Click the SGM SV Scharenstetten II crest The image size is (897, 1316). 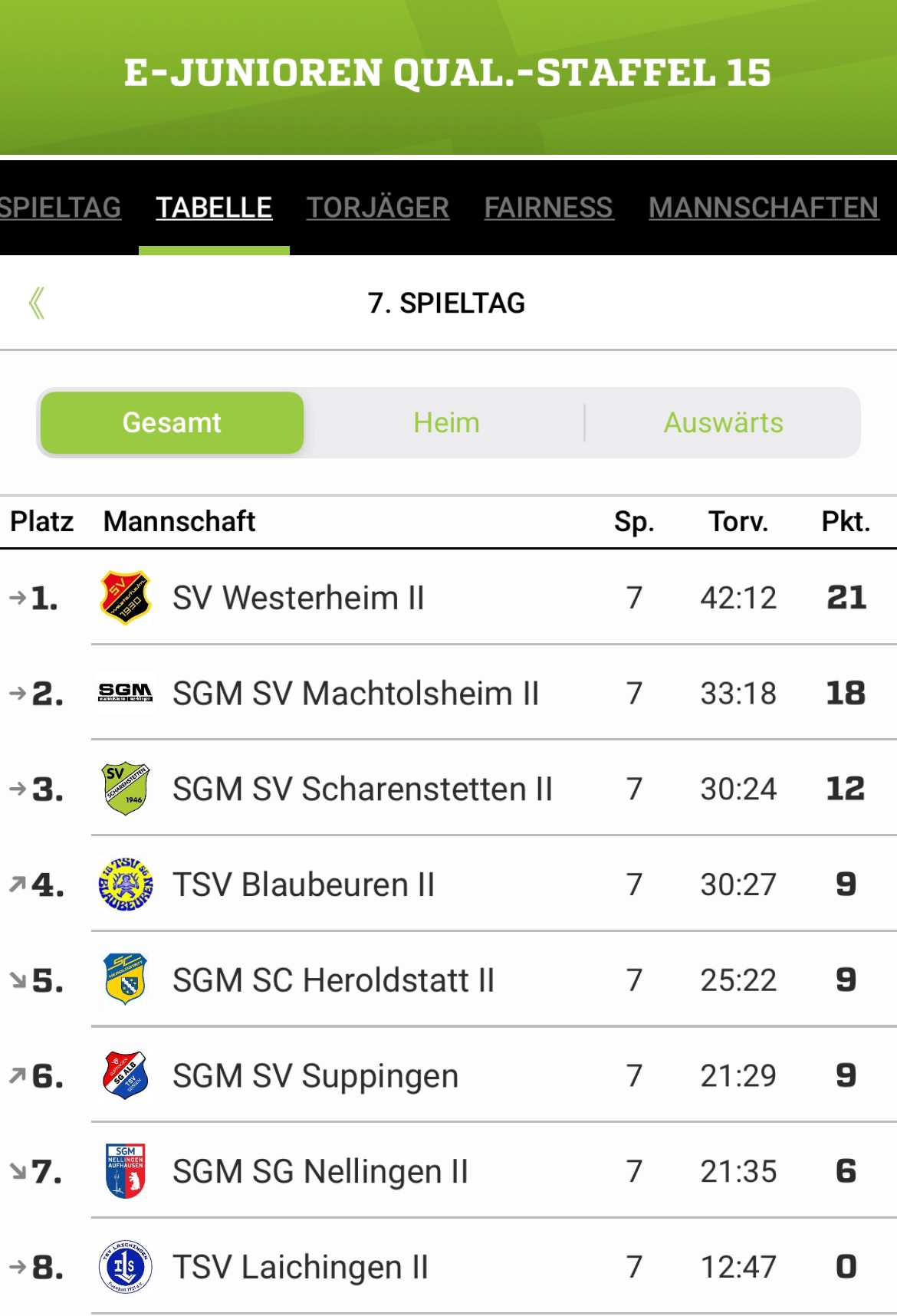pyautogui.click(x=126, y=789)
